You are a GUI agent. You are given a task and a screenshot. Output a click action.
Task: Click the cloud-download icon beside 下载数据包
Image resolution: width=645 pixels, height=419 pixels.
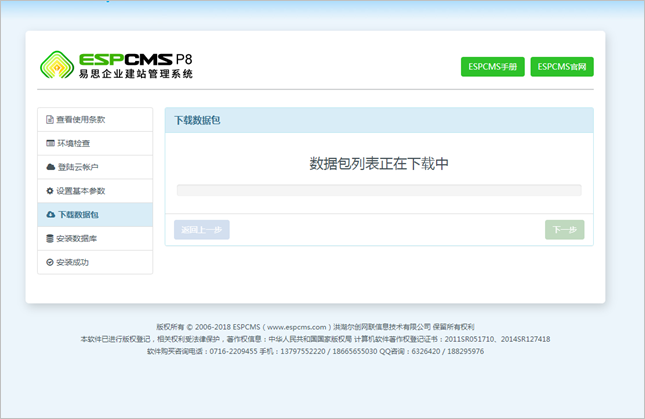[50, 215]
